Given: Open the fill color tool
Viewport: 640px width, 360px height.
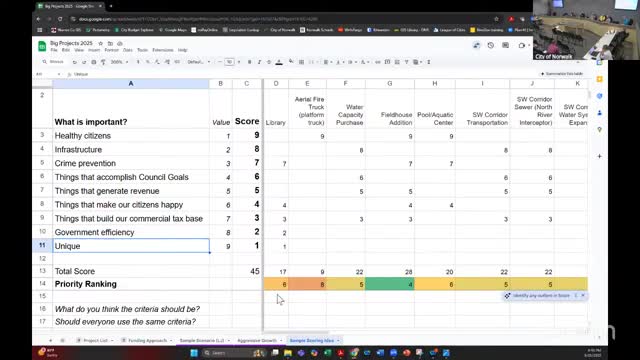Looking at the screenshot, I should [291, 62].
